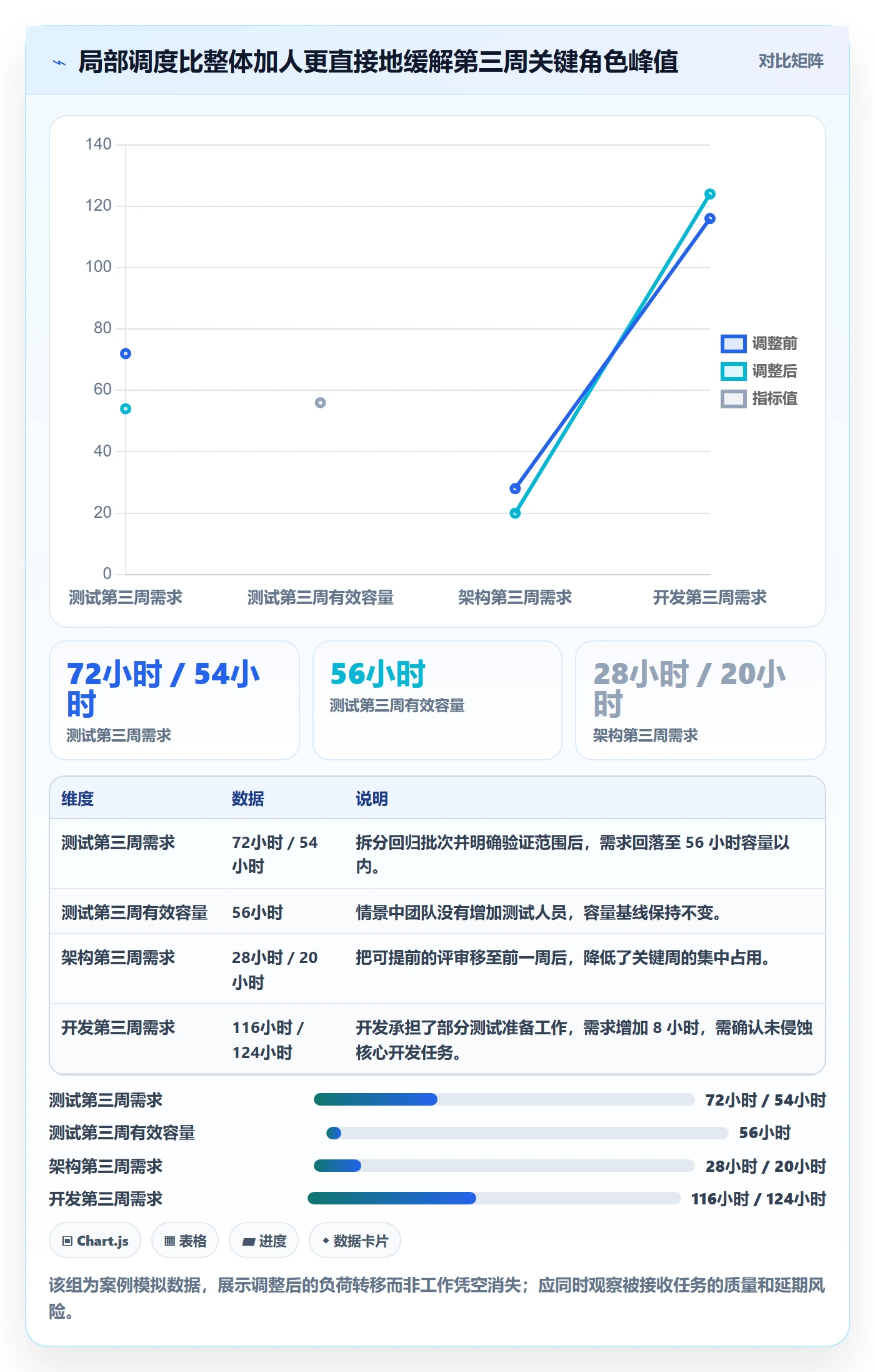Open the 56小时 data card

(437, 700)
